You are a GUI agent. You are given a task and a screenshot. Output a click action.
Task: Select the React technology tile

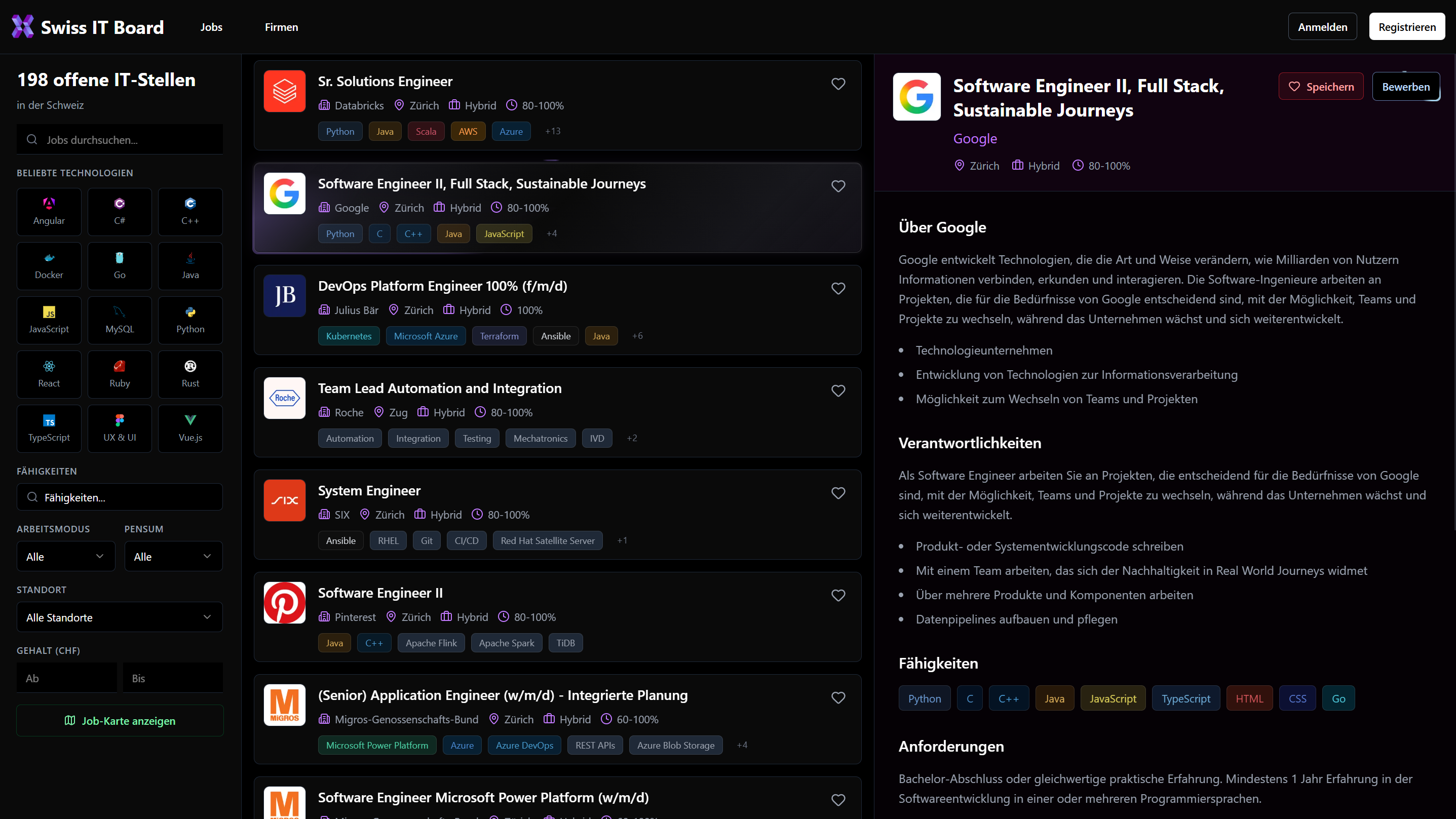pos(49,374)
